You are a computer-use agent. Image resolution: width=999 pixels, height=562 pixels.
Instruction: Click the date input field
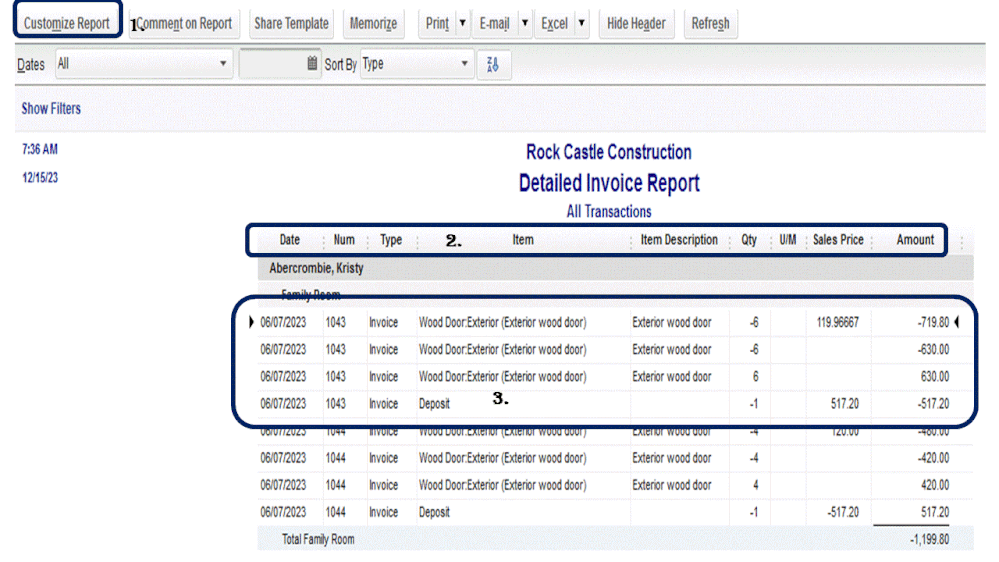tap(272, 64)
